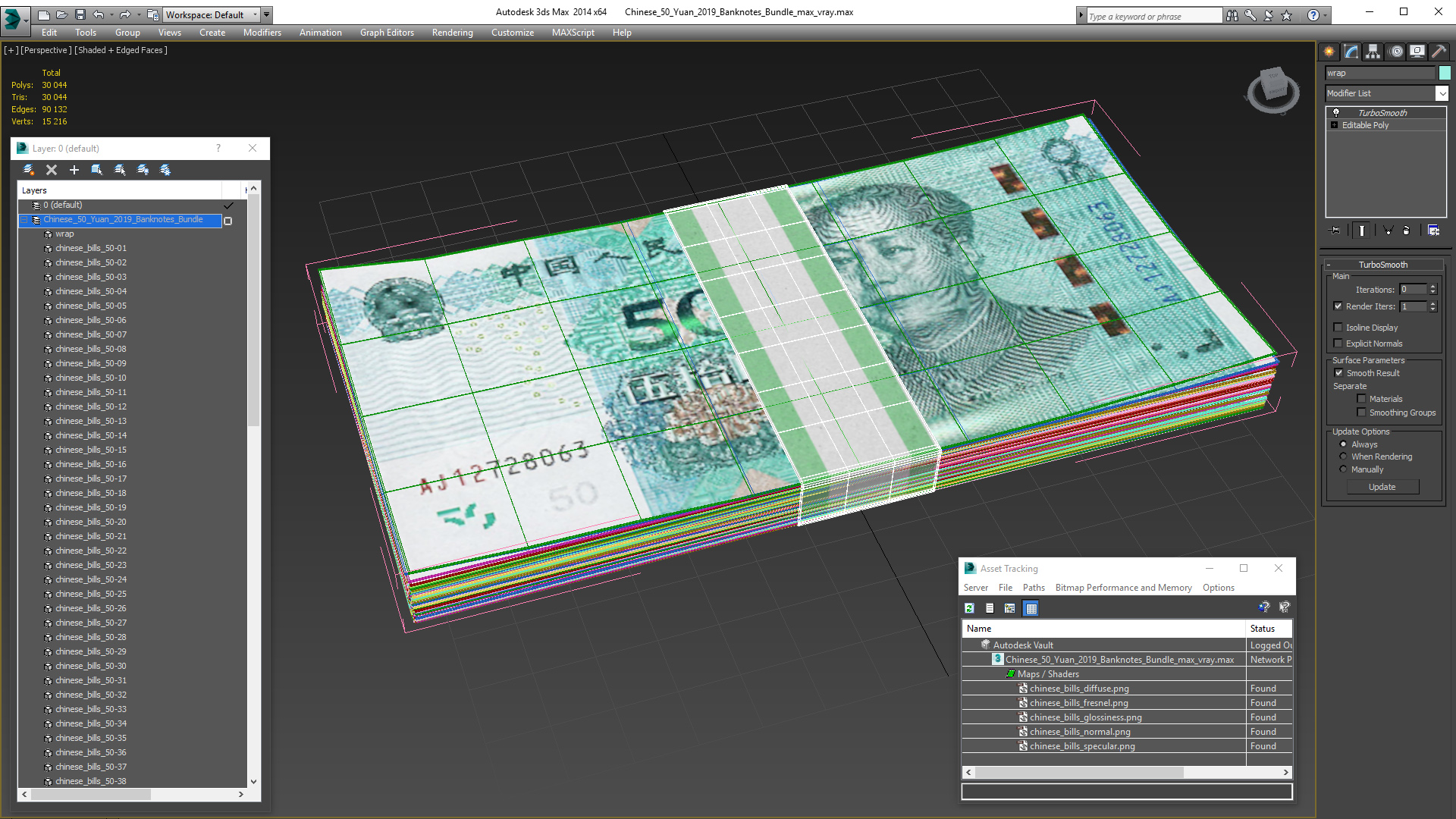Click Refresh icon in Asset Tracking
The image size is (1456, 819).
coord(969,608)
